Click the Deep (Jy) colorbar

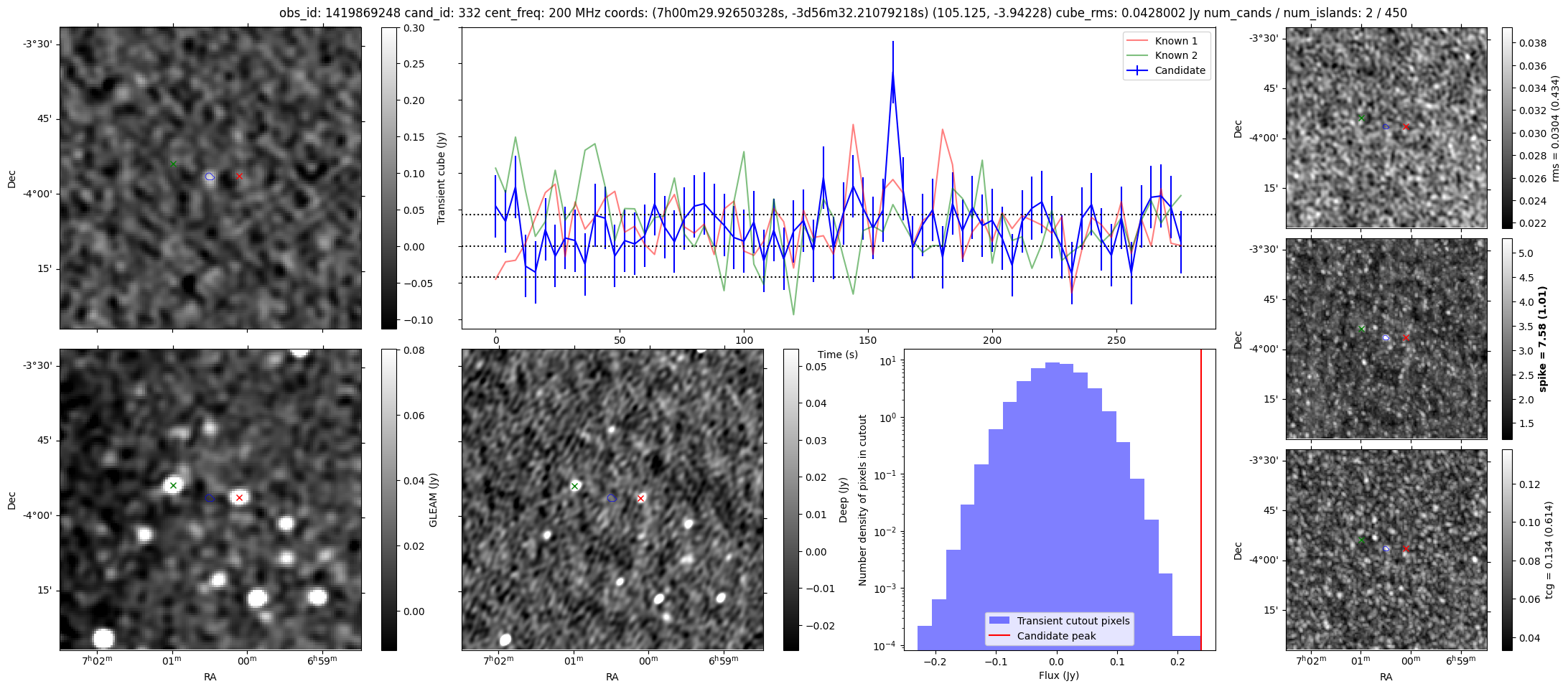click(x=790, y=500)
